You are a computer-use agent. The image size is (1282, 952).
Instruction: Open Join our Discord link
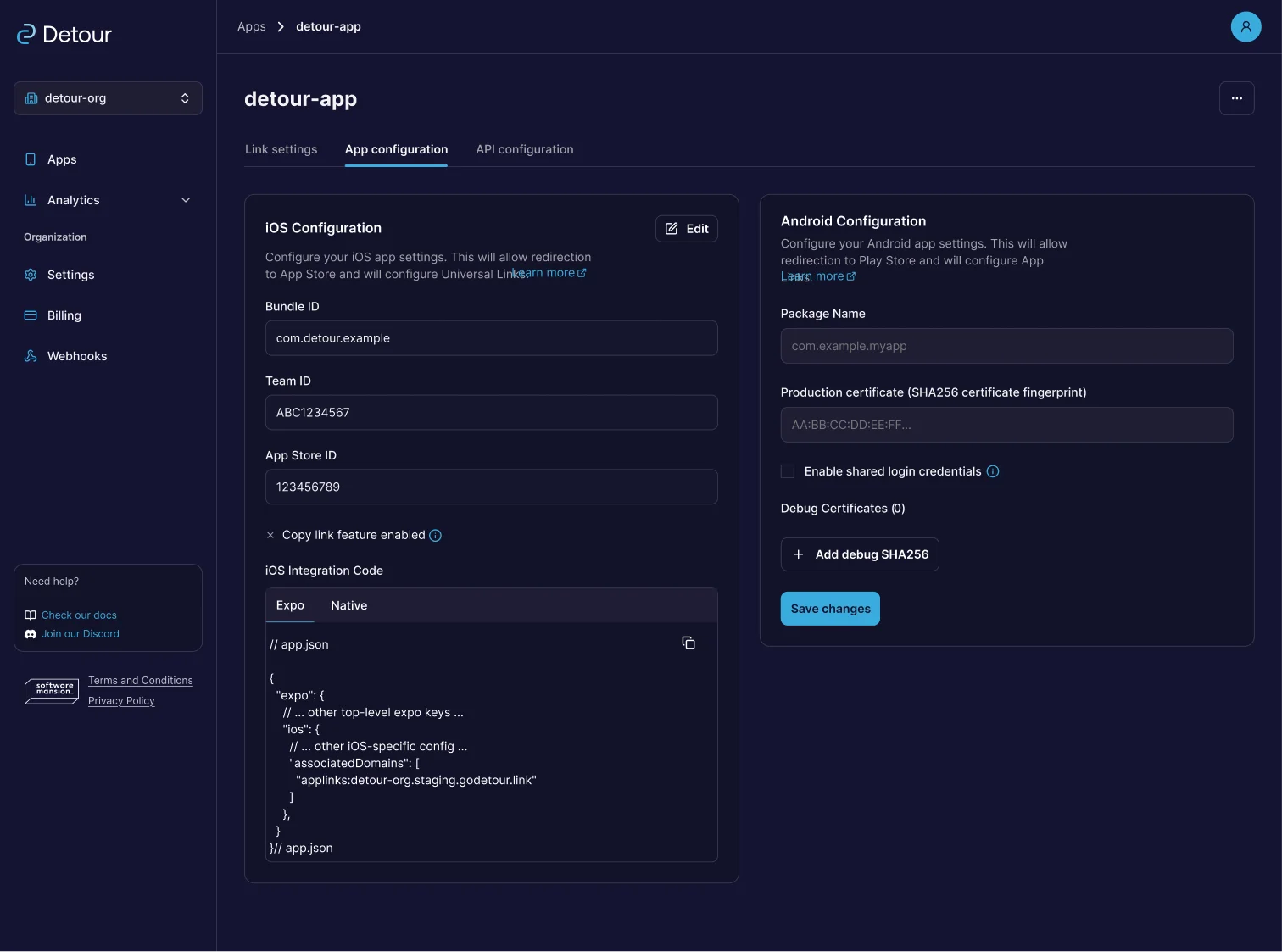81,634
